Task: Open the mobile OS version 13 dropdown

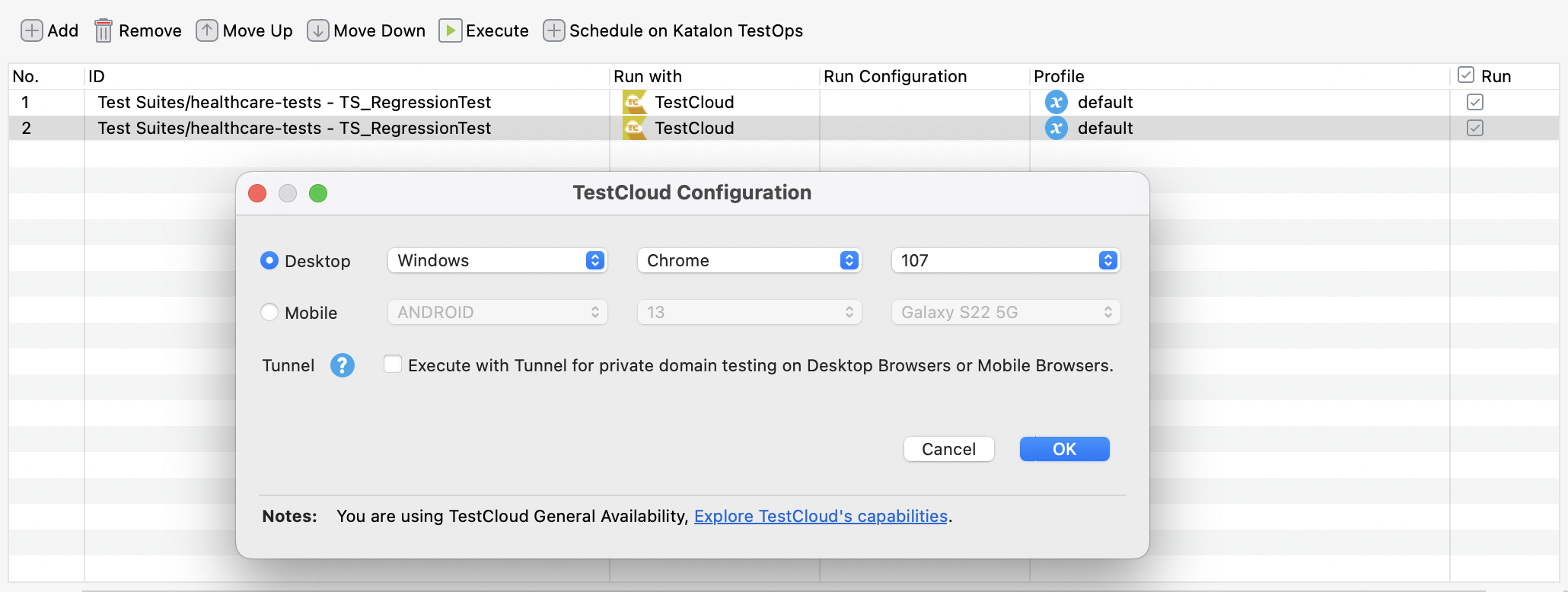Action: (x=749, y=312)
